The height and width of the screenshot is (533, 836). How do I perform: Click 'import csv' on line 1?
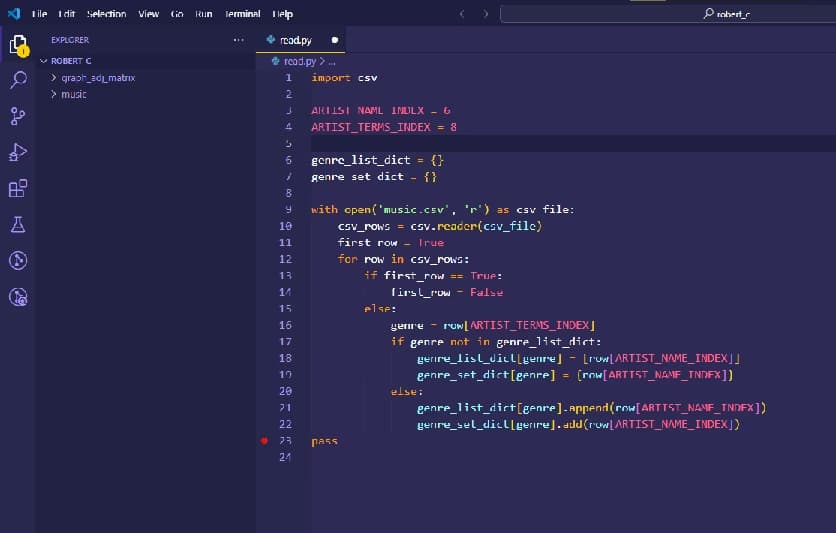pyautogui.click(x=344, y=78)
